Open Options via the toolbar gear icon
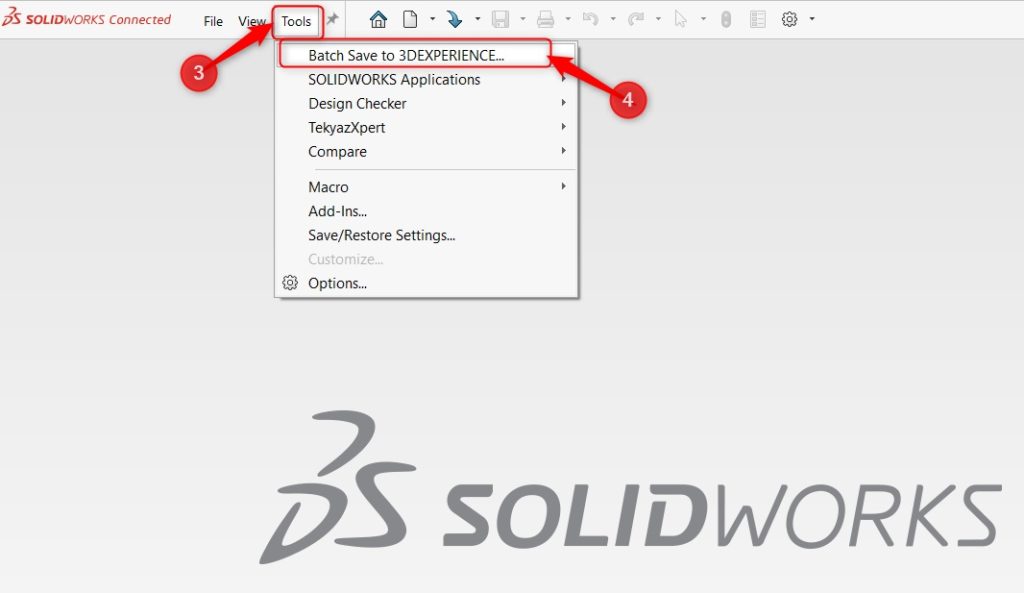1024x593 pixels. click(x=790, y=20)
